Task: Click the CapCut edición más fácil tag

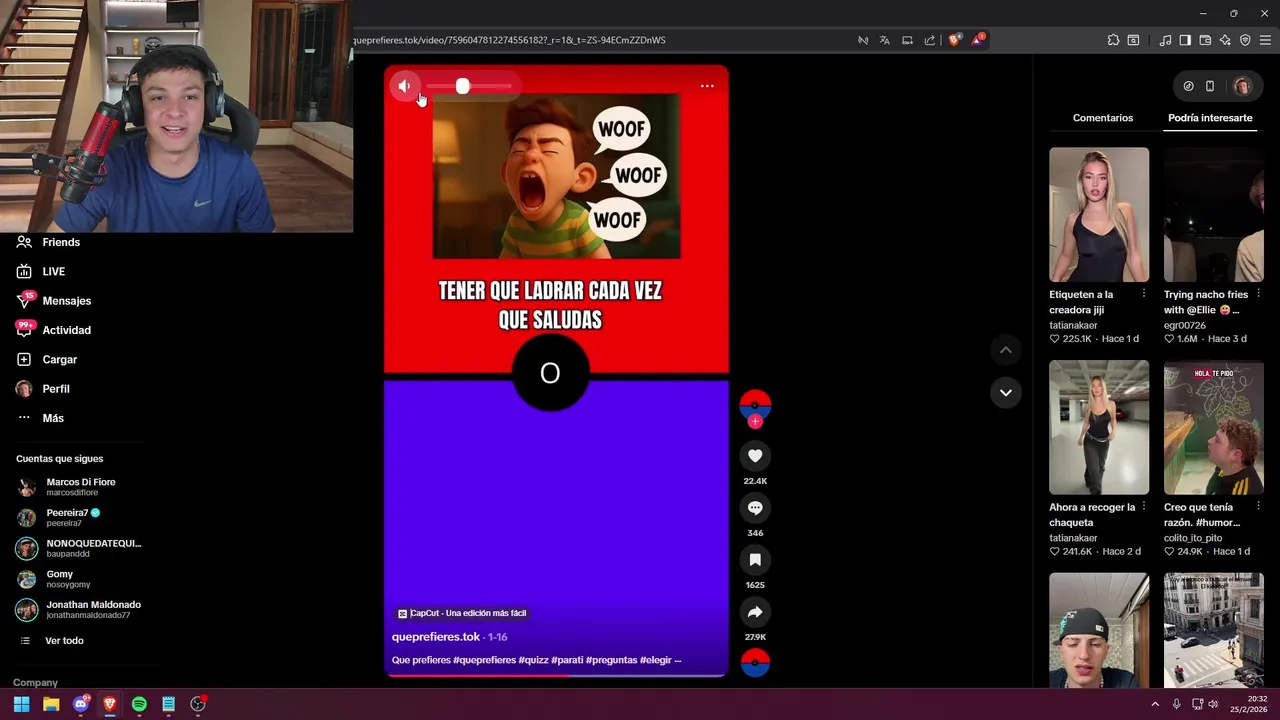Action: point(462,613)
